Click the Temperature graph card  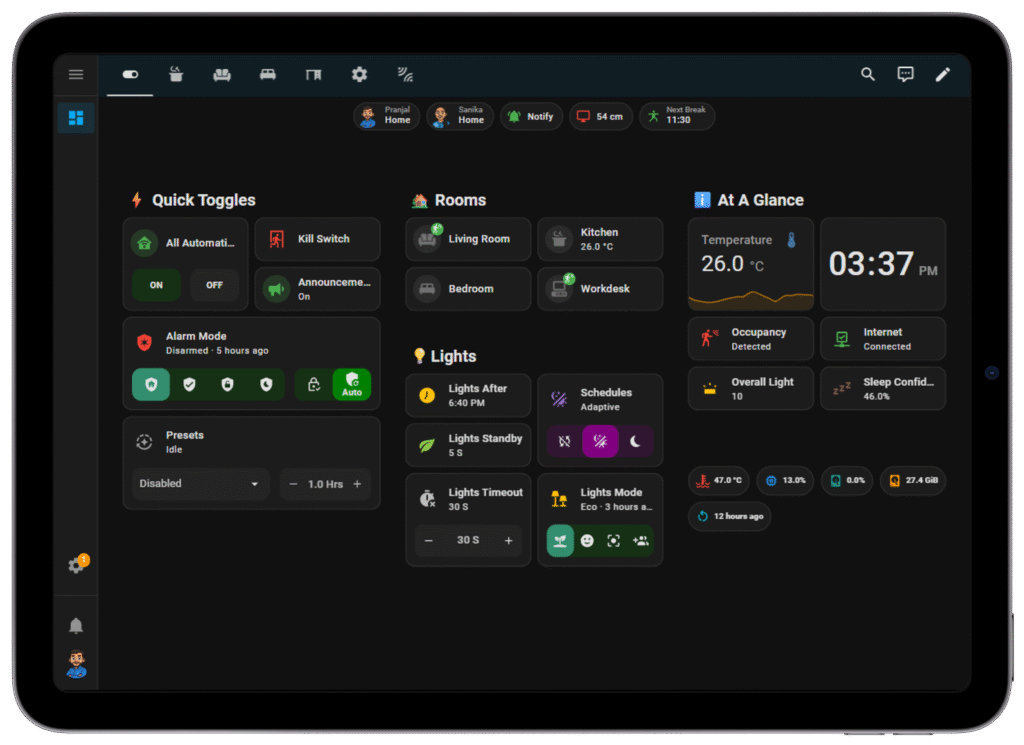(750, 265)
